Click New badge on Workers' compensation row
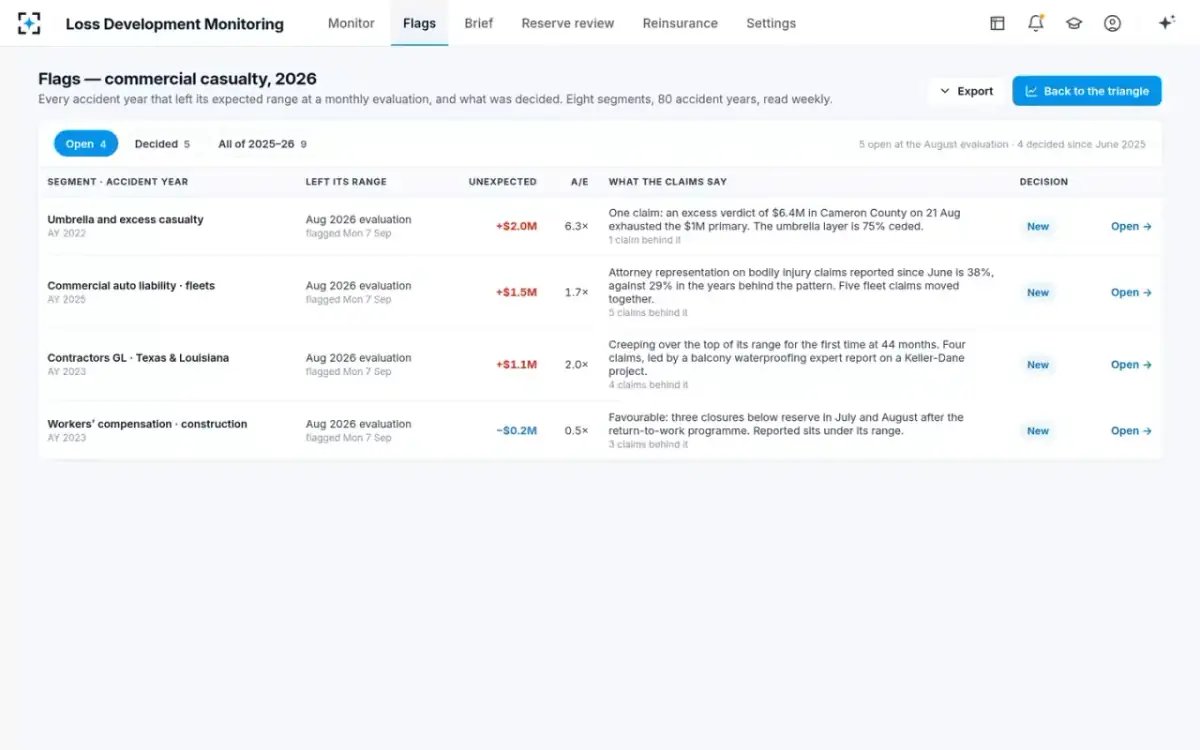 click(1038, 430)
